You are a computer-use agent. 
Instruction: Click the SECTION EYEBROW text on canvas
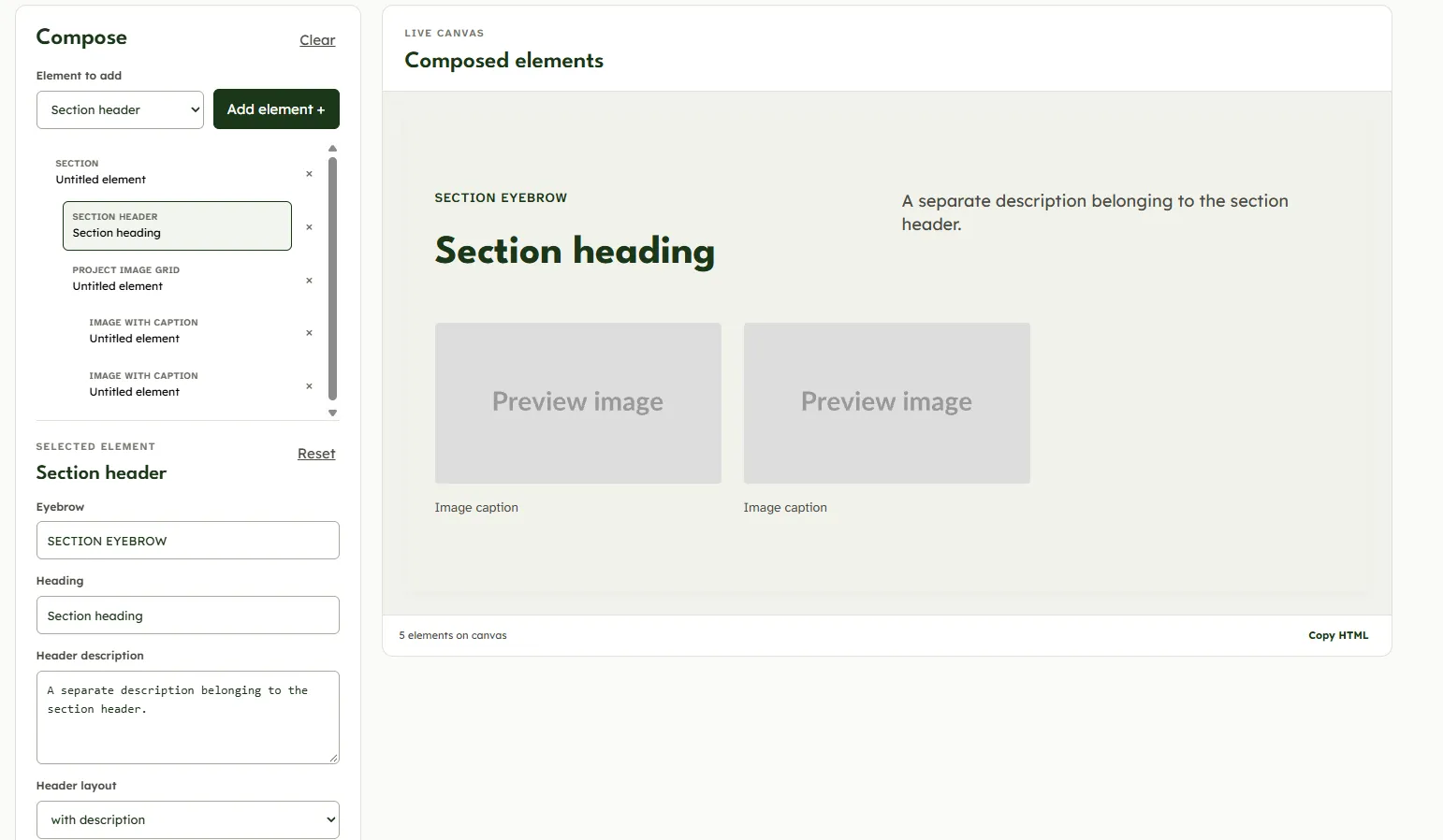coord(501,198)
